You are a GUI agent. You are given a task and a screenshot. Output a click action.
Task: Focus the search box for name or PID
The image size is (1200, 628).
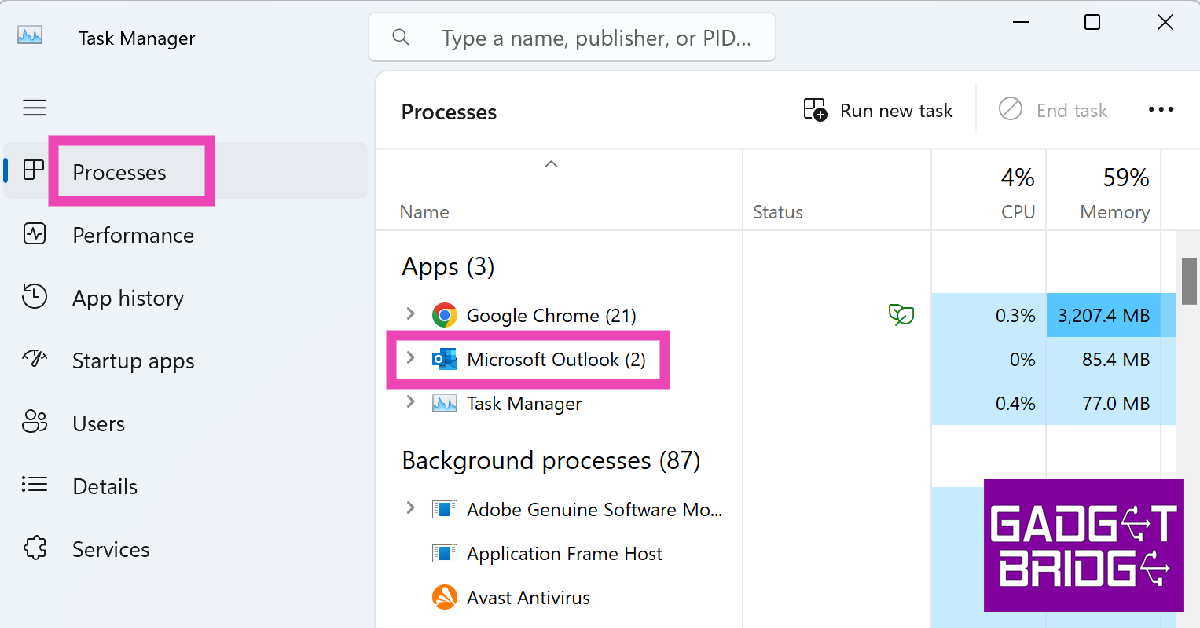point(595,39)
